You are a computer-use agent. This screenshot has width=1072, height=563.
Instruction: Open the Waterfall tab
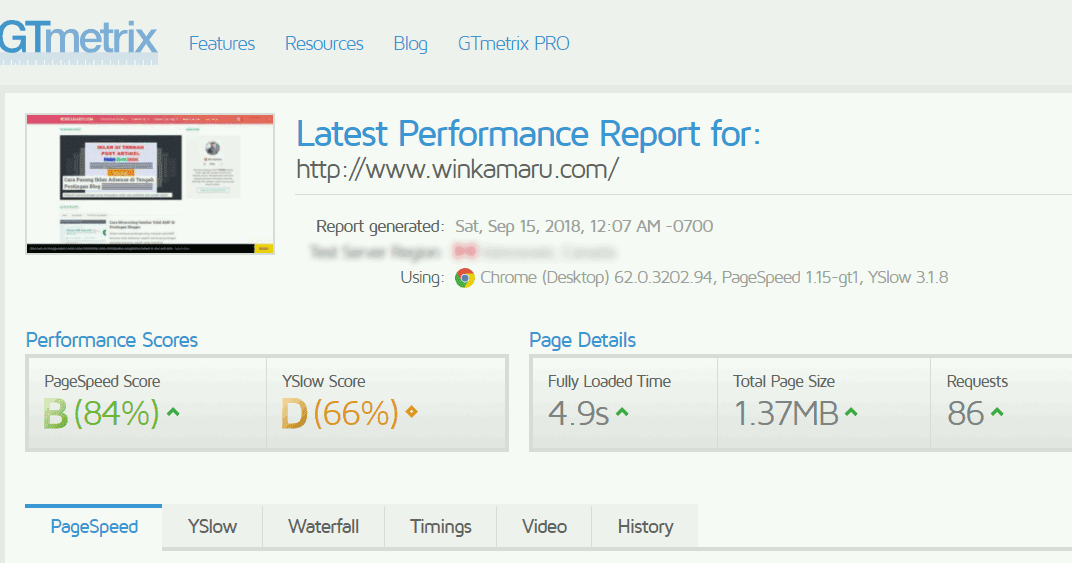323,527
